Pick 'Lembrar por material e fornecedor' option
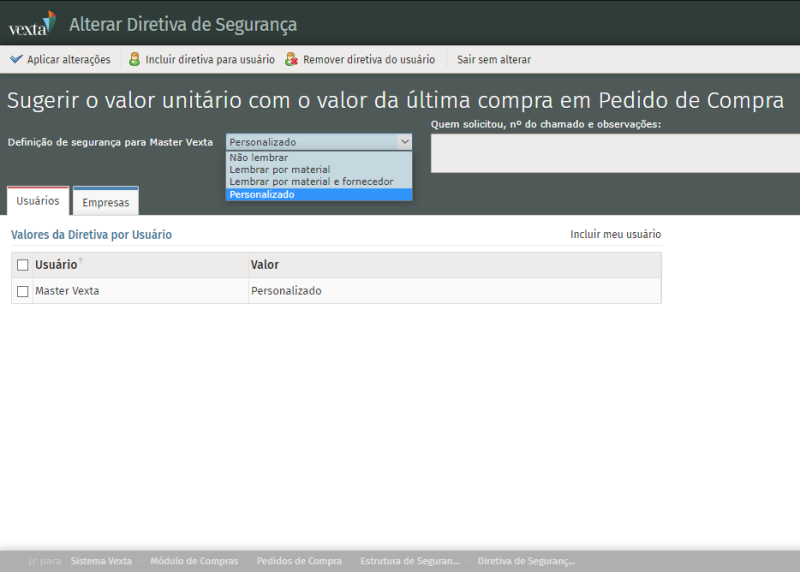 pos(311,182)
